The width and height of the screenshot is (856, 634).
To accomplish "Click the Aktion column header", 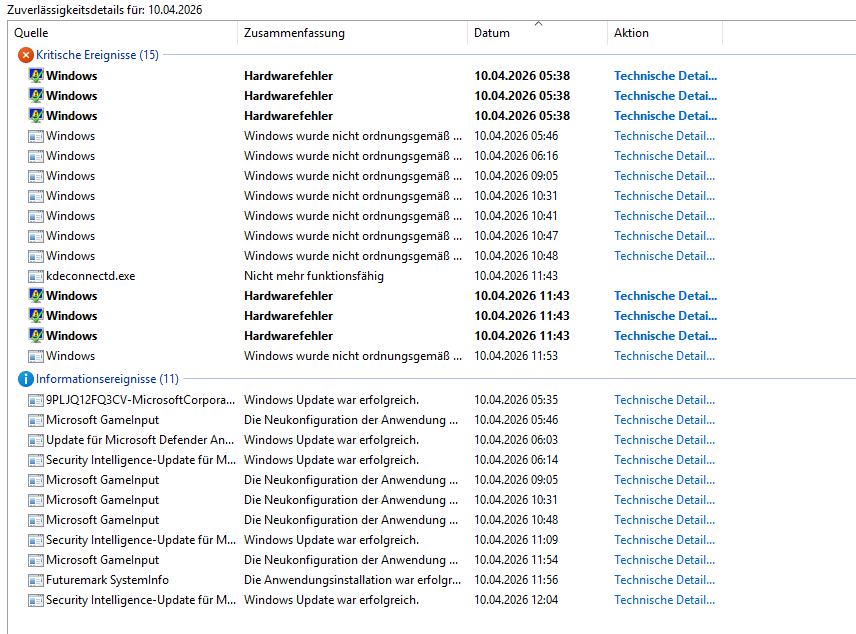I will (665, 33).
